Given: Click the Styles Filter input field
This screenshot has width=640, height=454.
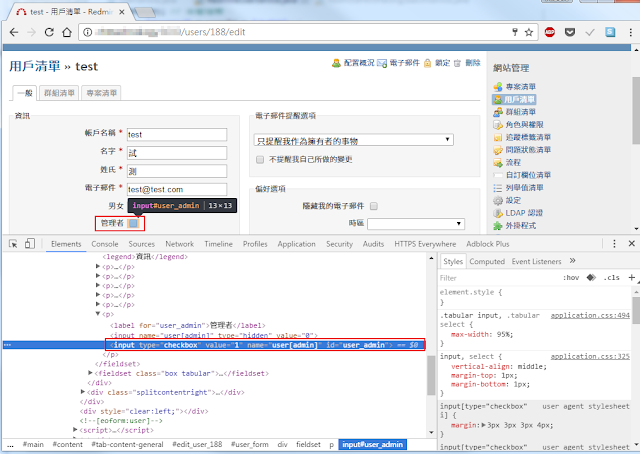Looking at the screenshot, I should 498,278.
